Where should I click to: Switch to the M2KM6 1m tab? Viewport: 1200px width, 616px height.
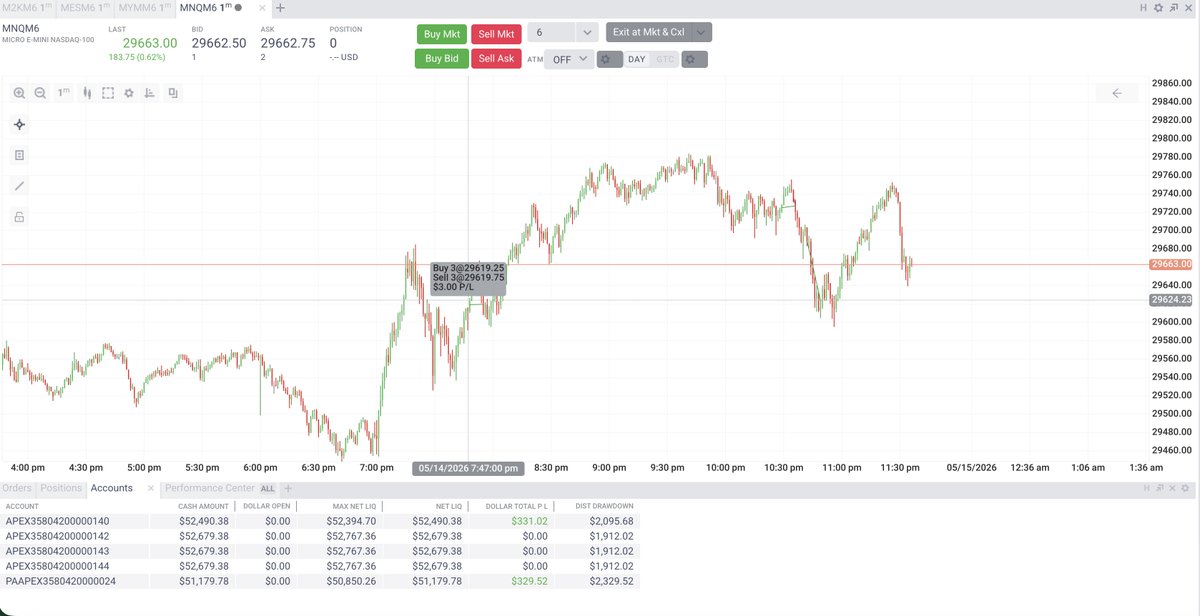pos(26,7)
